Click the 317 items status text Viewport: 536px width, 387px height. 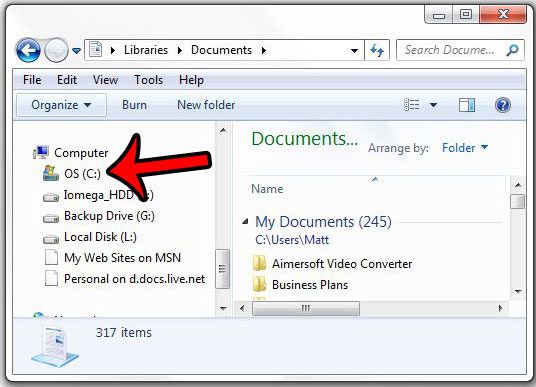click(x=123, y=332)
